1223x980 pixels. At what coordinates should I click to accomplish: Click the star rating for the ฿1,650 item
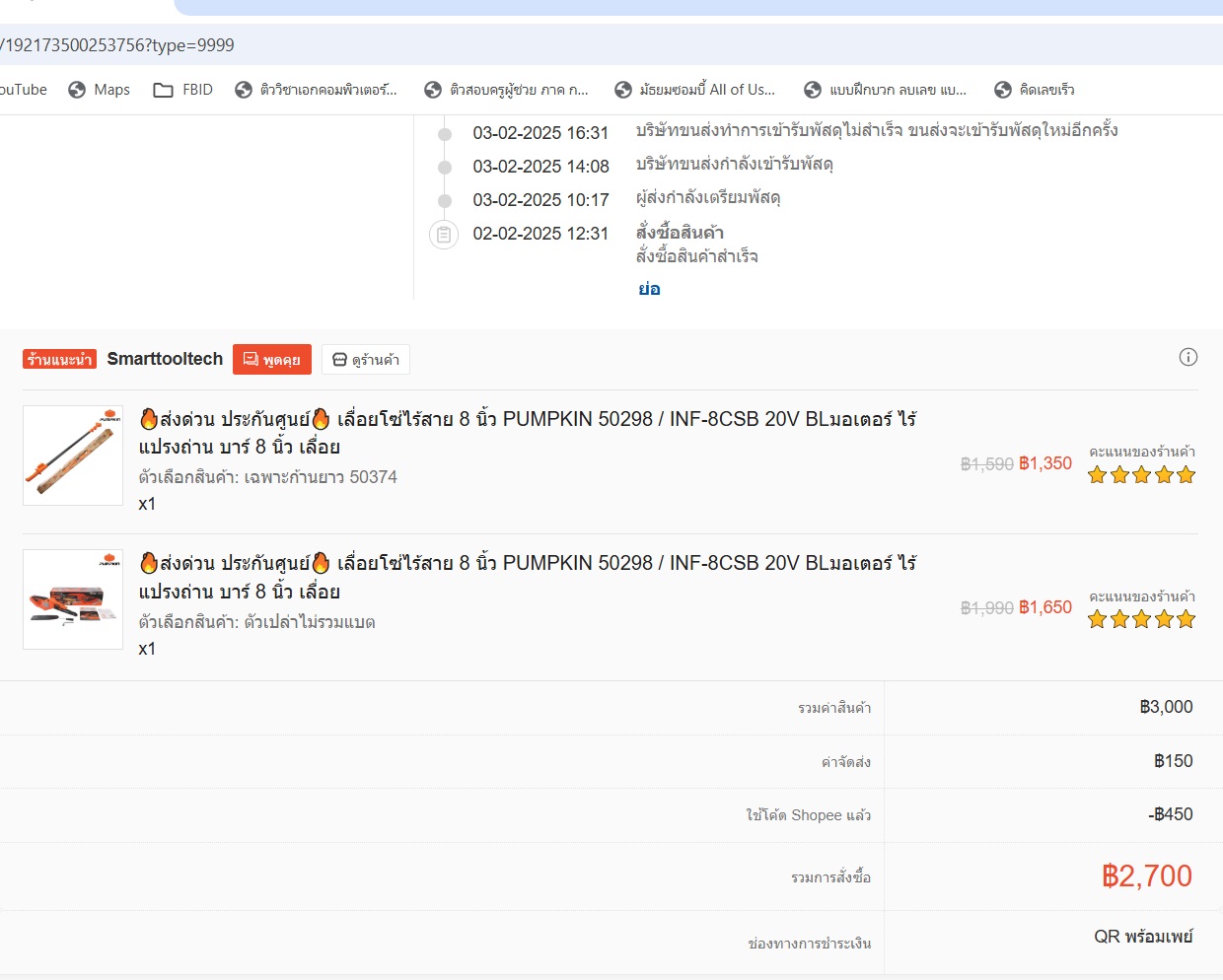coord(1141,619)
